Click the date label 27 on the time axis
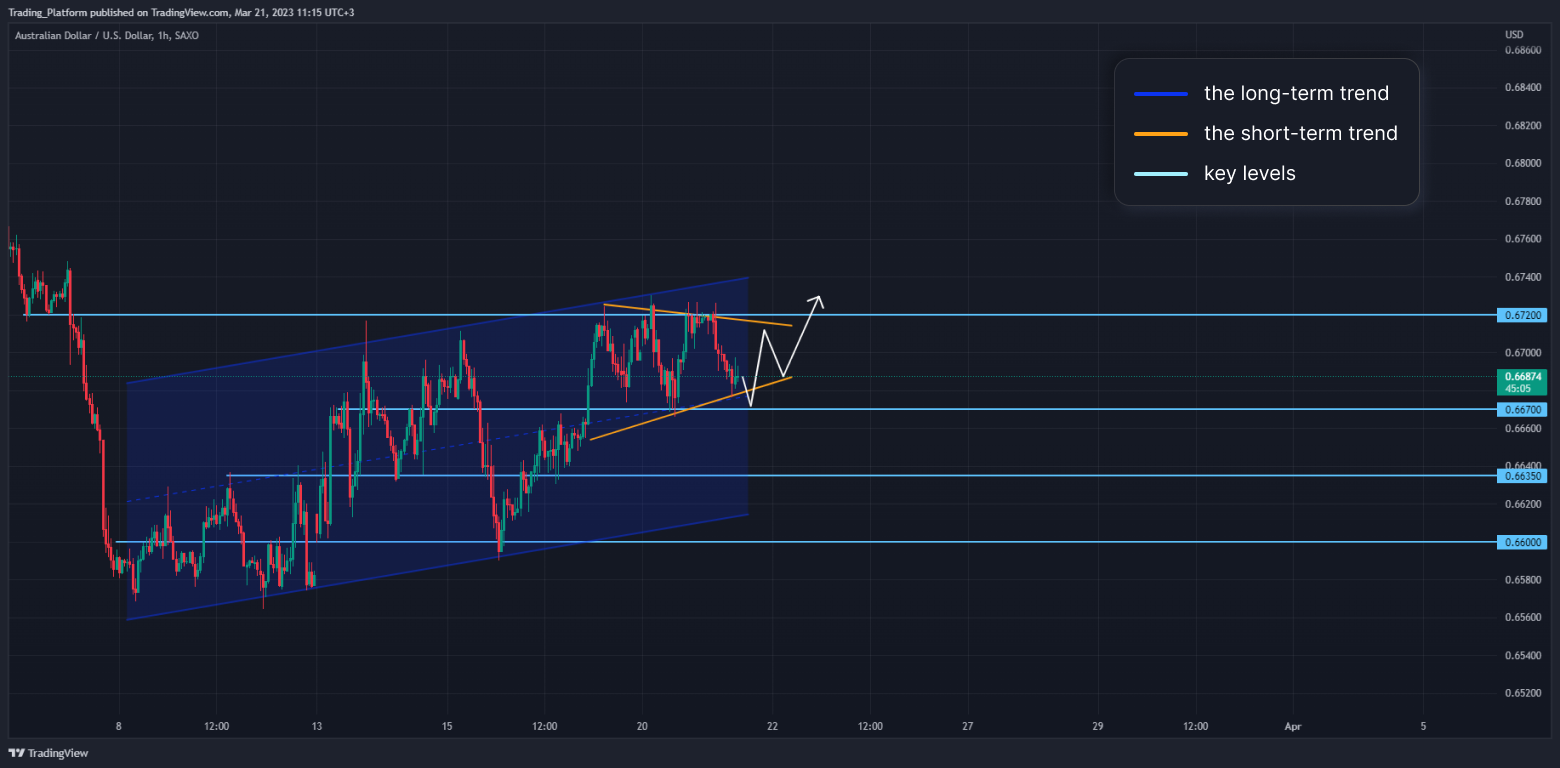Image resolution: width=1560 pixels, height=768 pixels. (x=967, y=726)
